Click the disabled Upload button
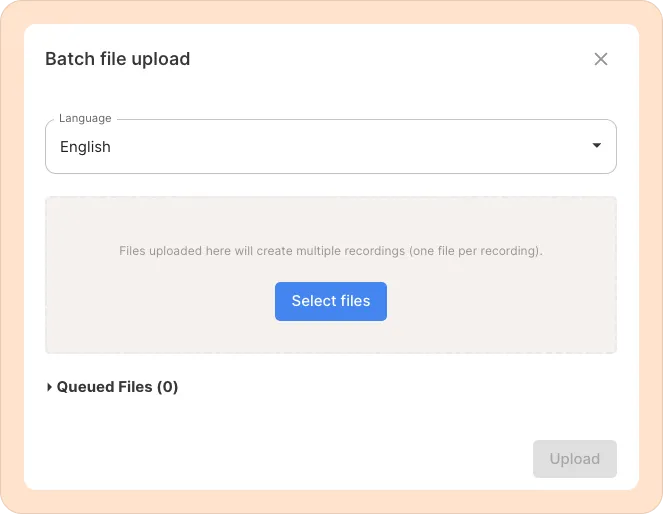Screen dimensions: 663x514 pos(574,459)
